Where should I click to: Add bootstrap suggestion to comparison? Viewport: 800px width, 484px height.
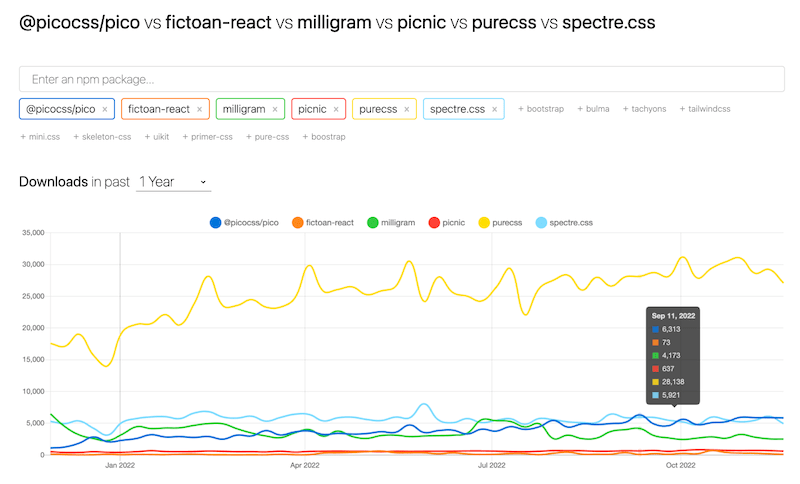[541, 109]
